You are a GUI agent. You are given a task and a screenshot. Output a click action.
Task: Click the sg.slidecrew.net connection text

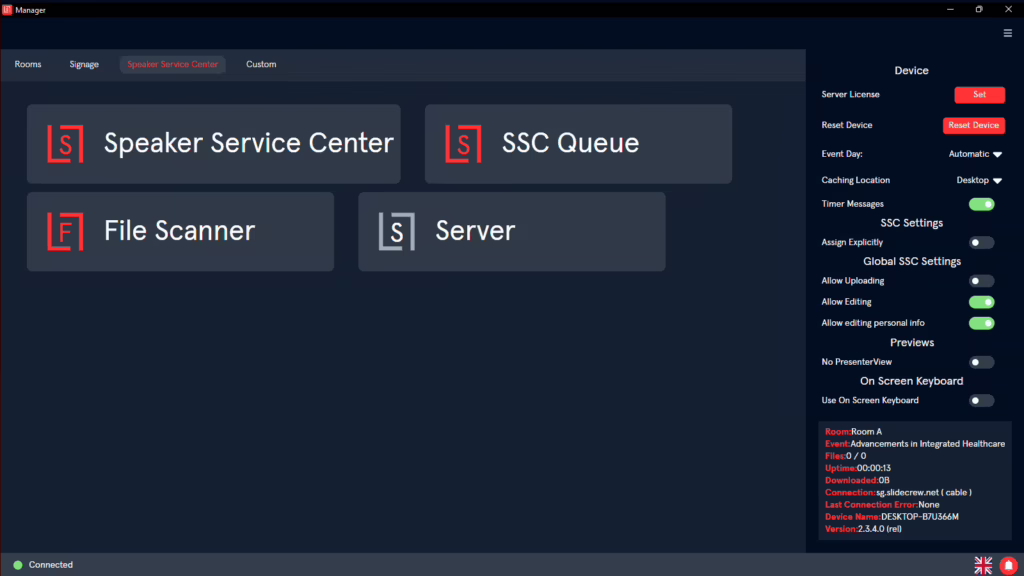(924, 492)
